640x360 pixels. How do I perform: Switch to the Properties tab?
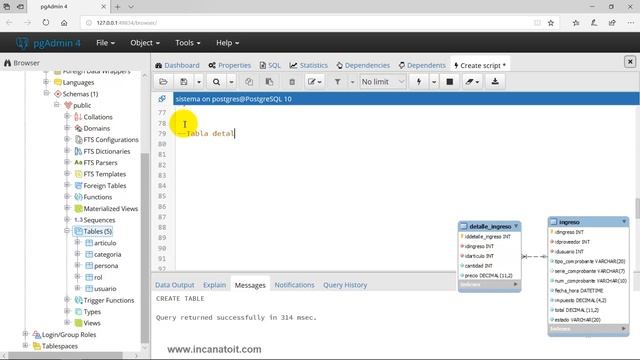pos(229,65)
